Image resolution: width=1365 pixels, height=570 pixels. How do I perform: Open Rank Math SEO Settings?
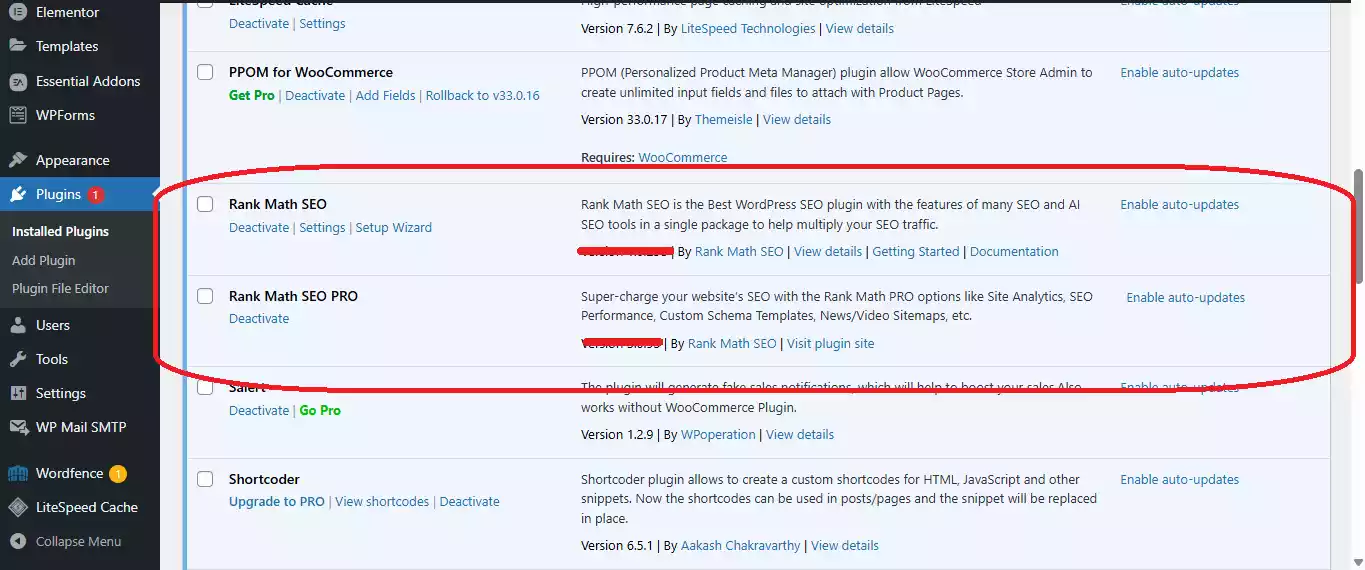pyautogui.click(x=322, y=227)
